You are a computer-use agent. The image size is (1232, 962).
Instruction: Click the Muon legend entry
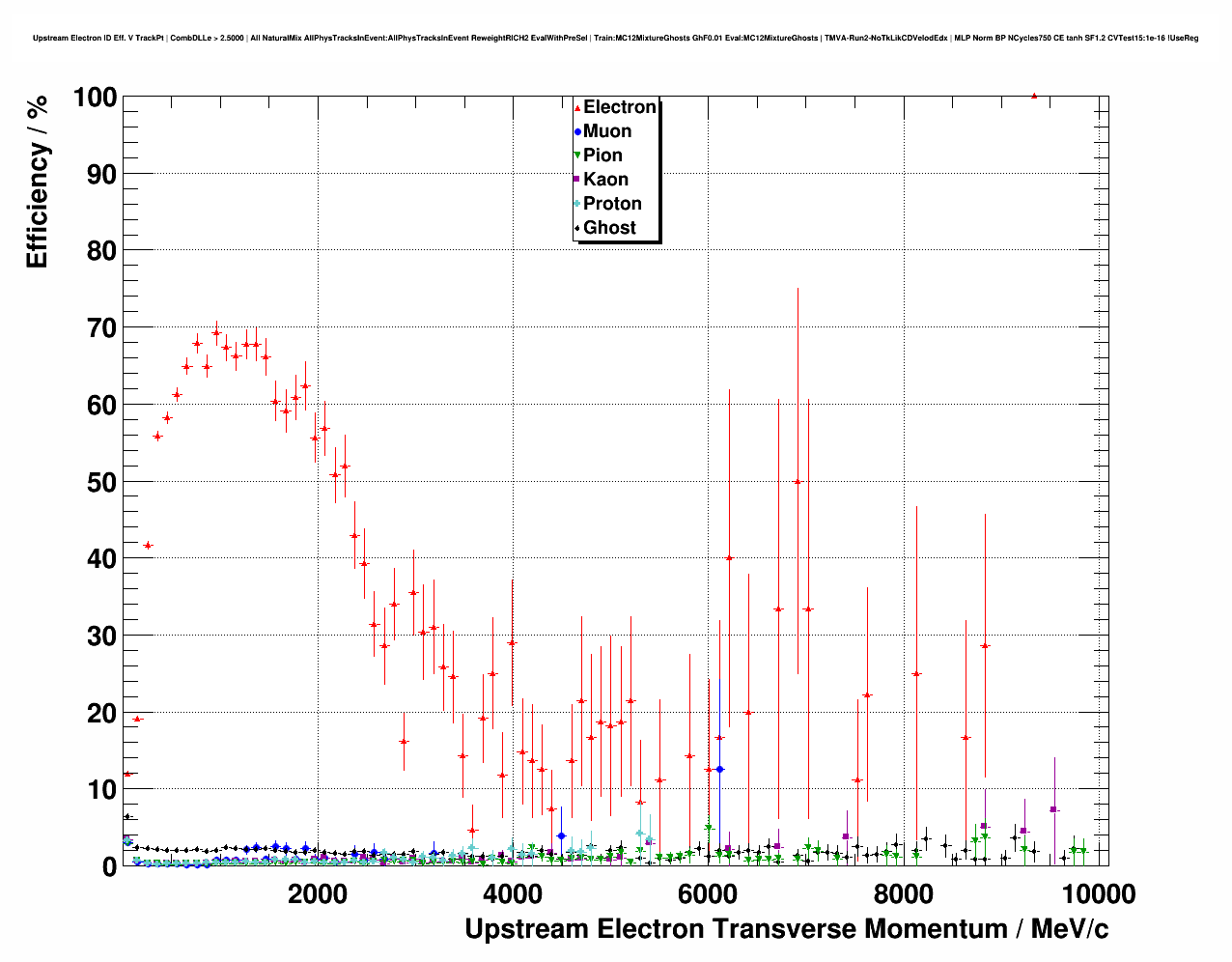point(602,131)
